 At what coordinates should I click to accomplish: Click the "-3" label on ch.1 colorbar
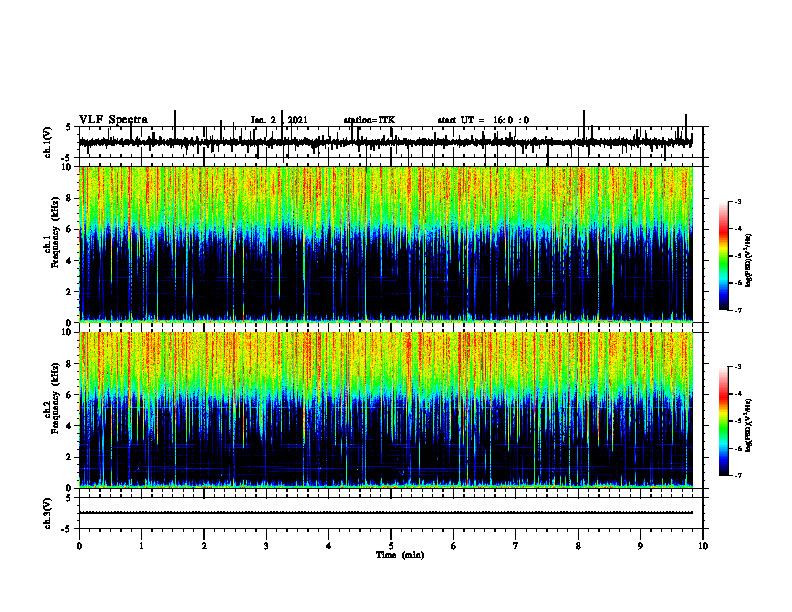pyautogui.click(x=737, y=201)
